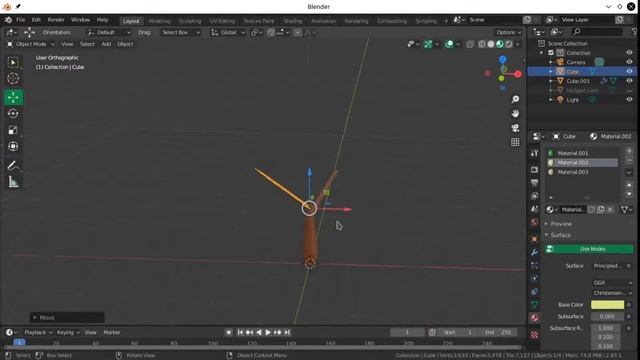Click the pan view hand icon
The width and height of the screenshot is (640, 360).
pos(515,113)
